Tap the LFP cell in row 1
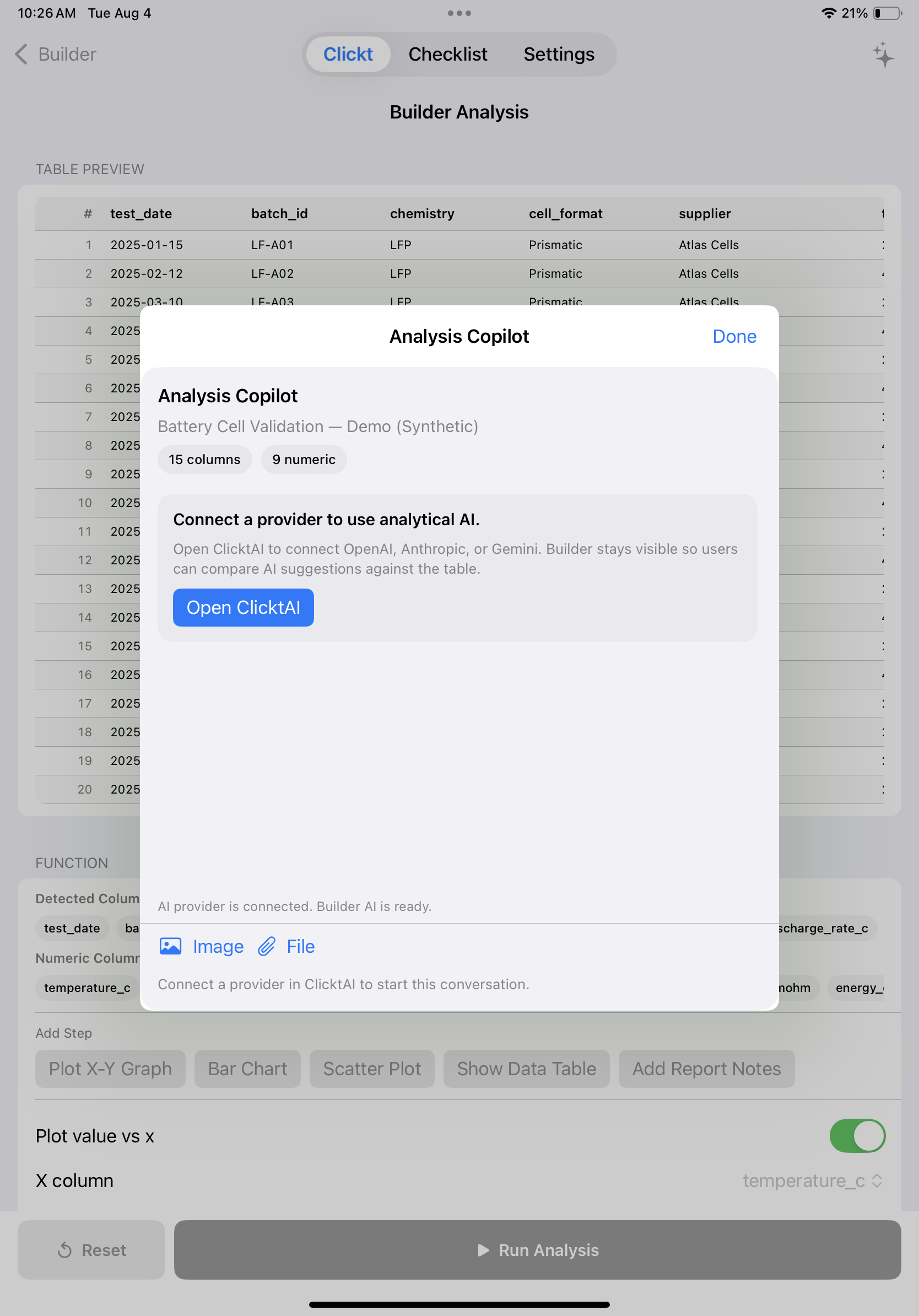919x1316 pixels. pyautogui.click(x=401, y=245)
